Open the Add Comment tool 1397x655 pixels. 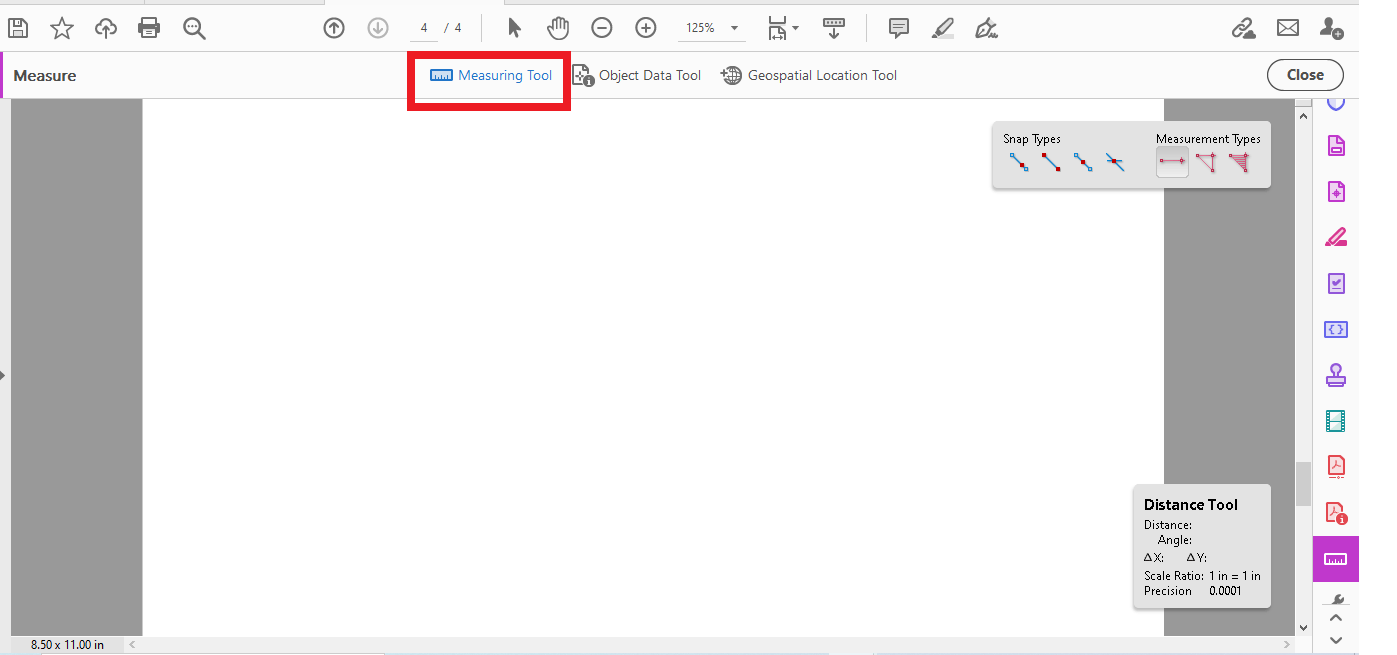(x=898, y=27)
